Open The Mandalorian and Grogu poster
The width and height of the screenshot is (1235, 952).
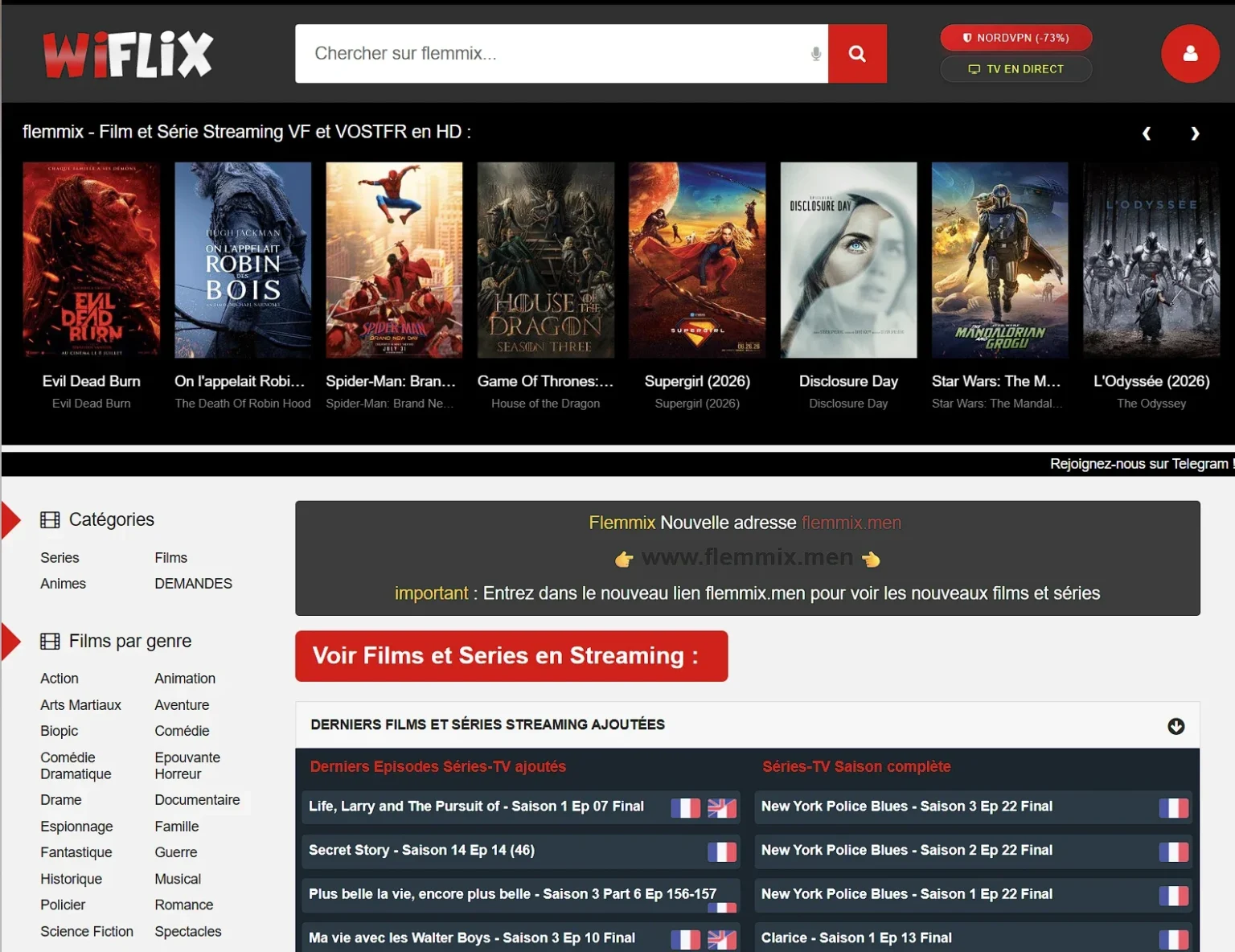tap(1000, 260)
